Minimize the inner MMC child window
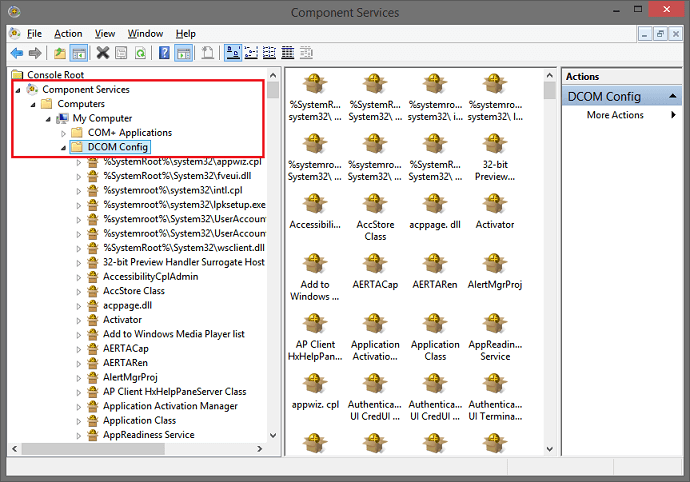Viewport: 690px width, 482px height. [645, 33]
